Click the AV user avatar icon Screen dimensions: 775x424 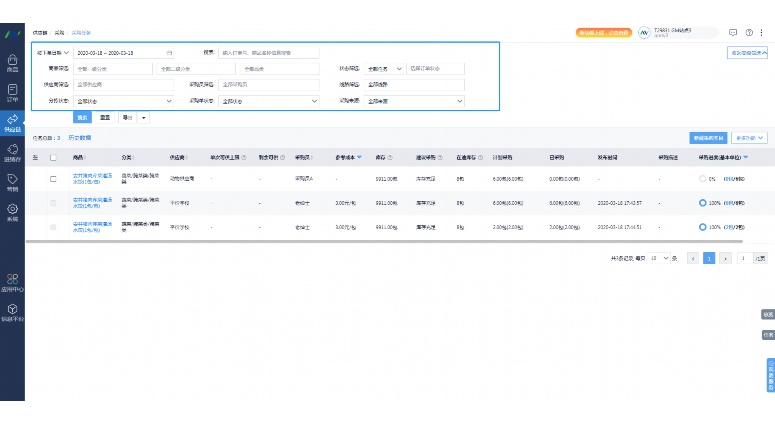[644, 33]
